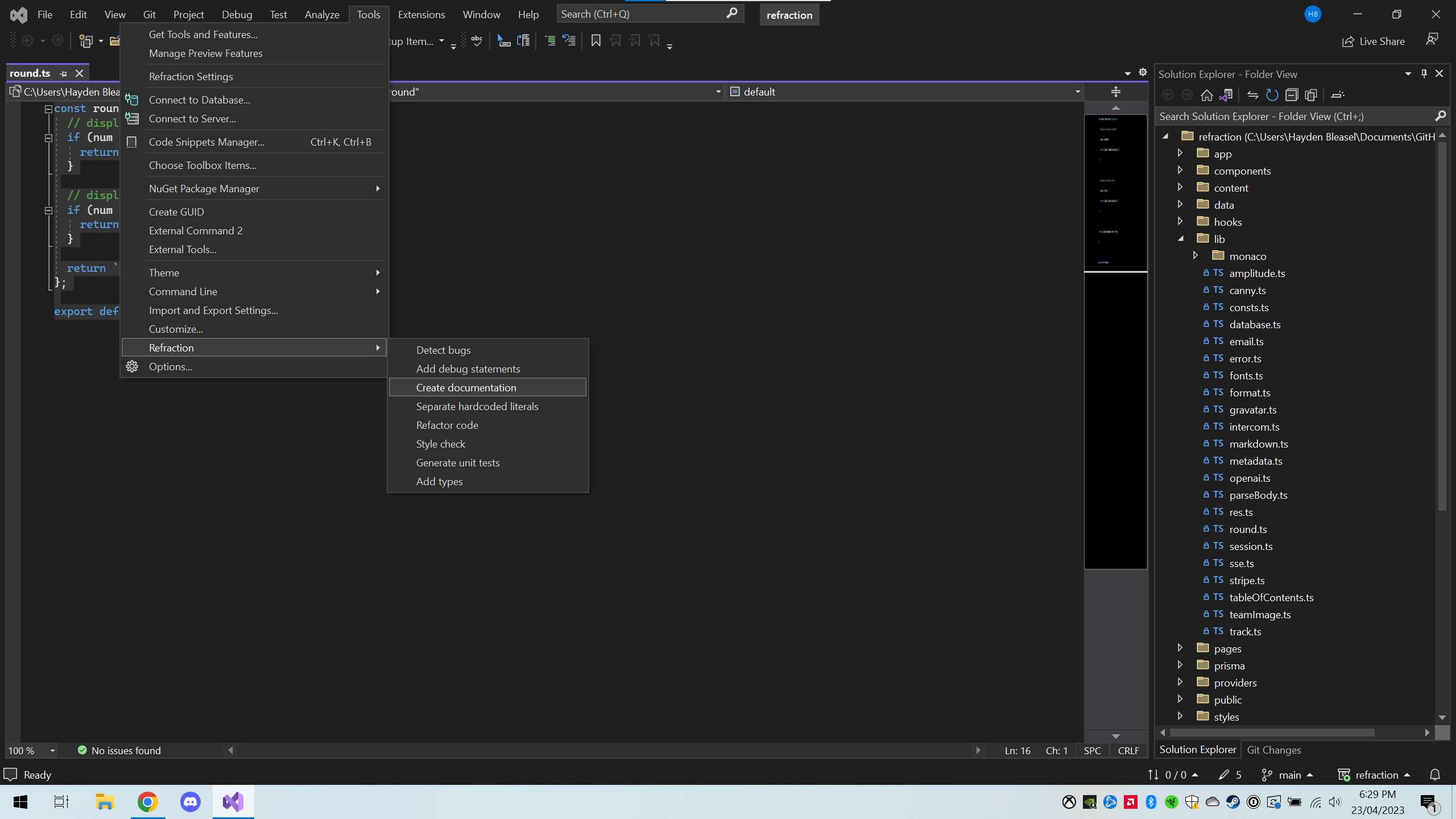Refresh Solution Explorer using the circular arrow icon
This screenshot has width=1456, height=819.
click(1272, 95)
